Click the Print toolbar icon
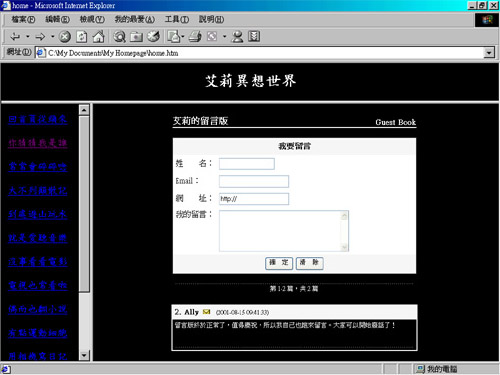The image size is (500, 375). click(x=195, y=36)
